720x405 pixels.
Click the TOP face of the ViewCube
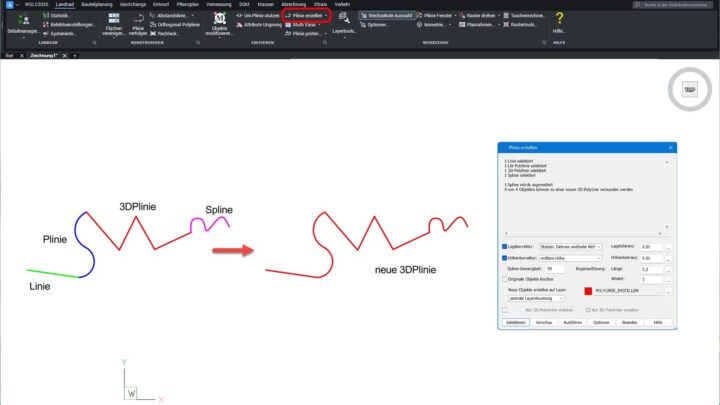pos(689,90)
